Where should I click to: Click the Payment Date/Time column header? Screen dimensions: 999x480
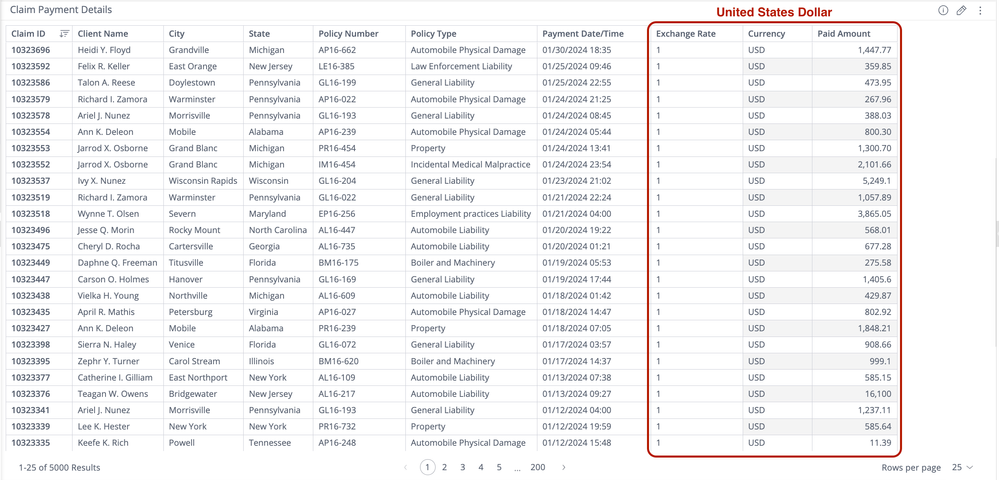583,34
